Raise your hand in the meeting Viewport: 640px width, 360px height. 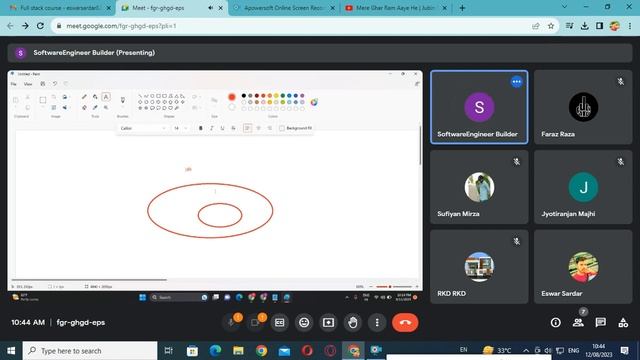353,322
